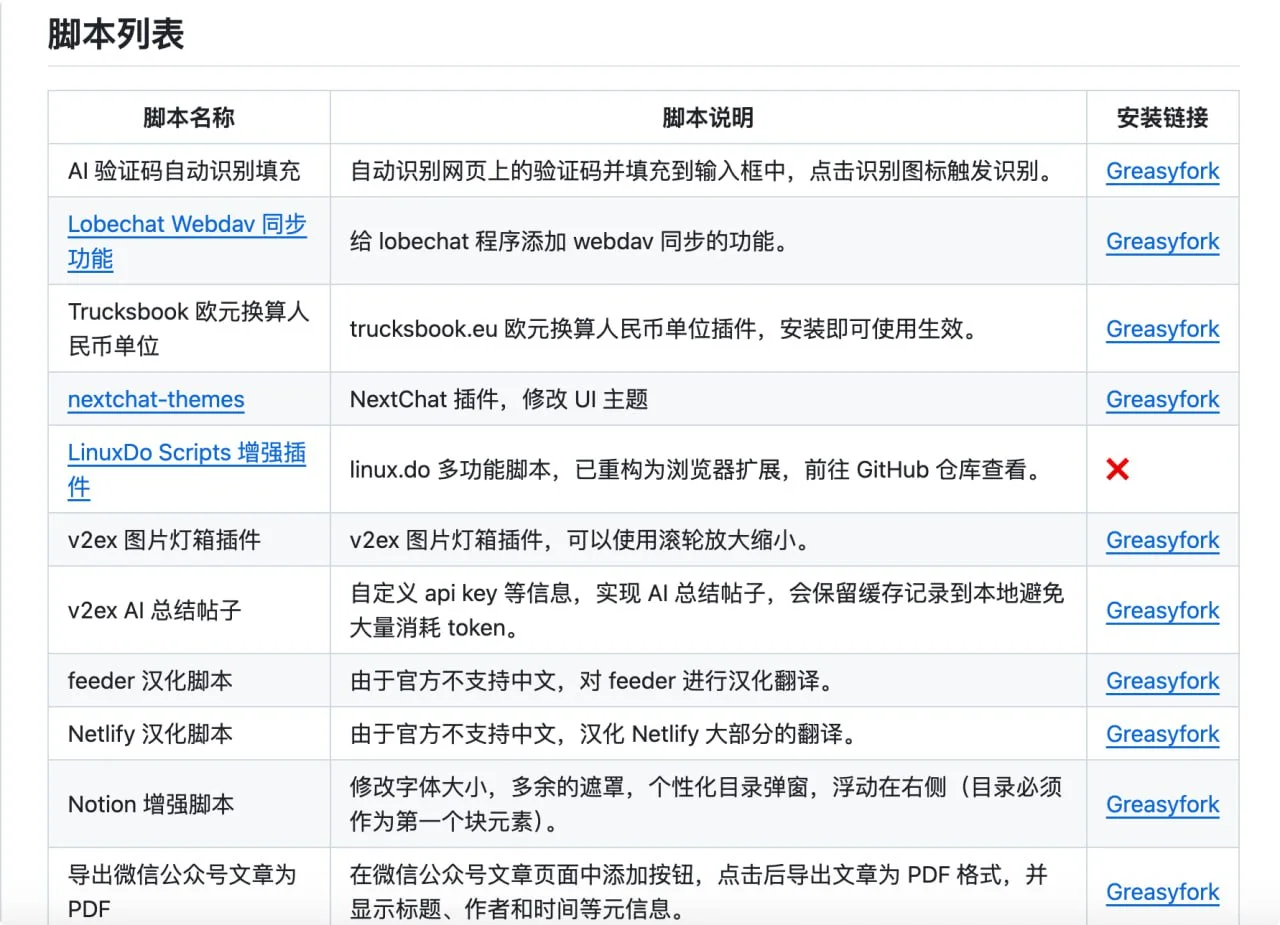Click the Trucksbook 欧元换算人民币单位 script name
Screen dimensions: 1280x925
pos(189,329)
